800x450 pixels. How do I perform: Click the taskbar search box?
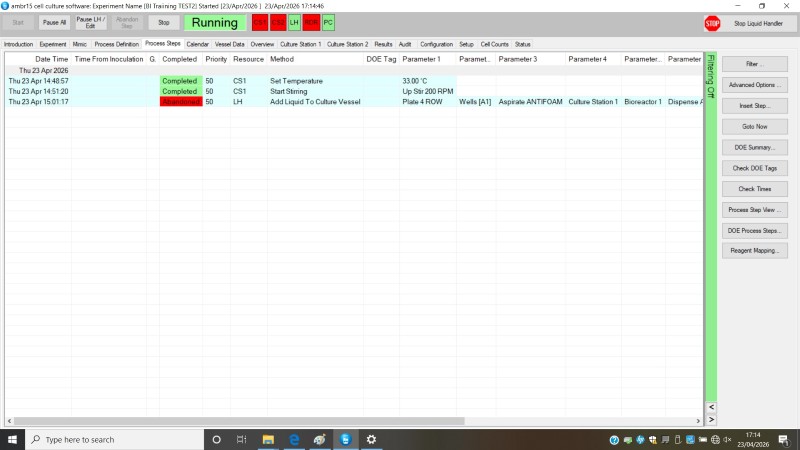pyautogui.click(x=114, y=439)
